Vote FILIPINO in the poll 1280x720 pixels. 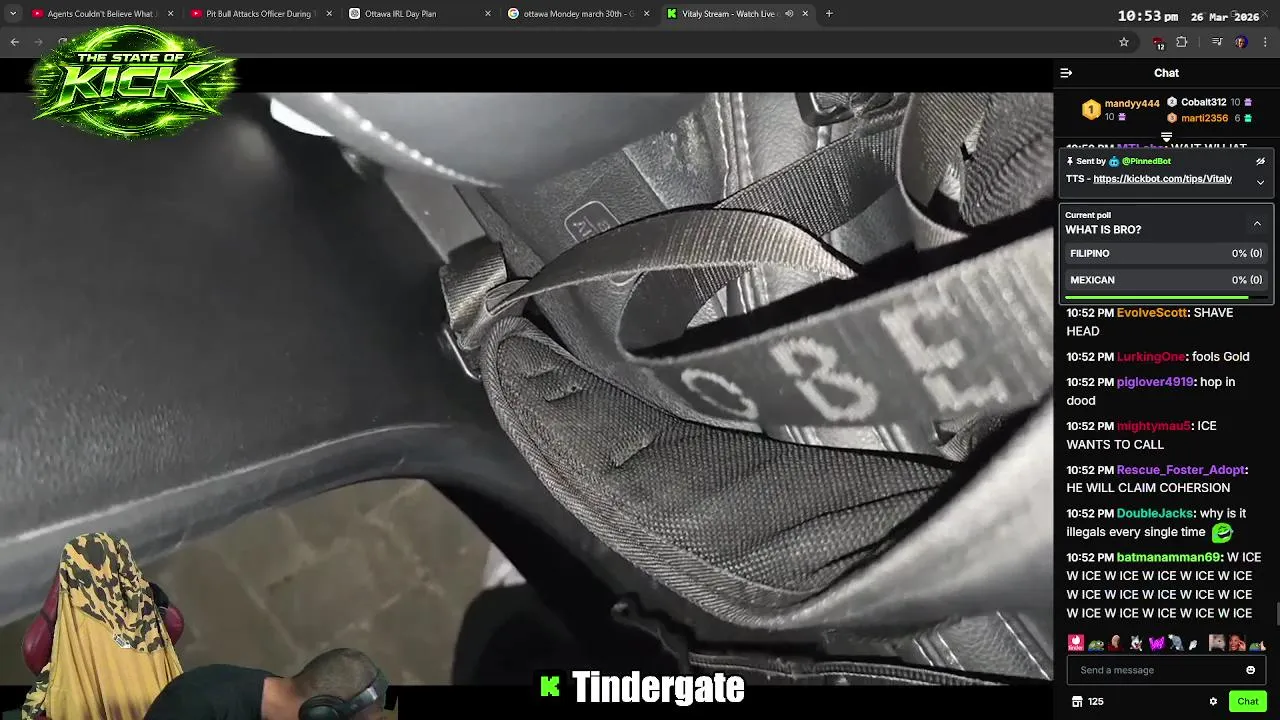[x=1166, y=254]
